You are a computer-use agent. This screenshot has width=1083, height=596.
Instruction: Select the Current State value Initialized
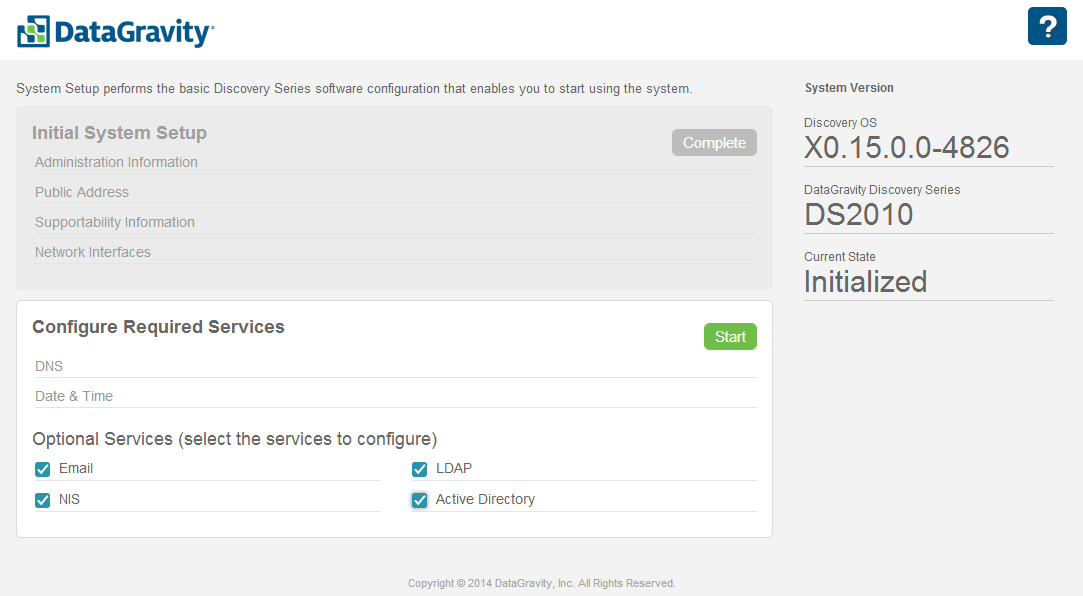(865, 281)
